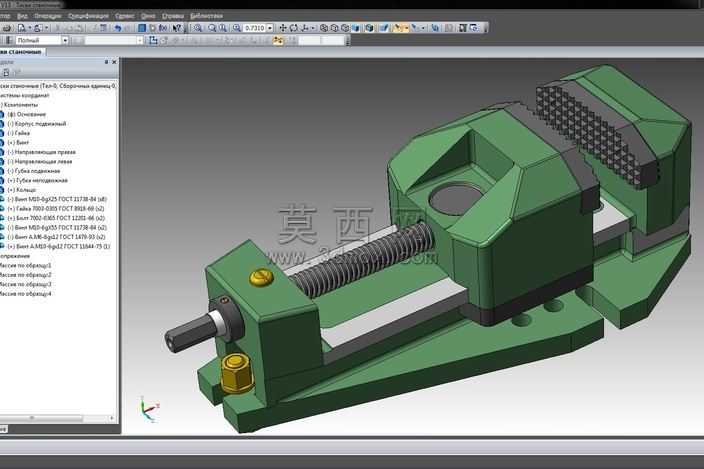Select Массив по образцу:4 in the tree
This screenshot has height=469, width=704.
click(25, 294)
